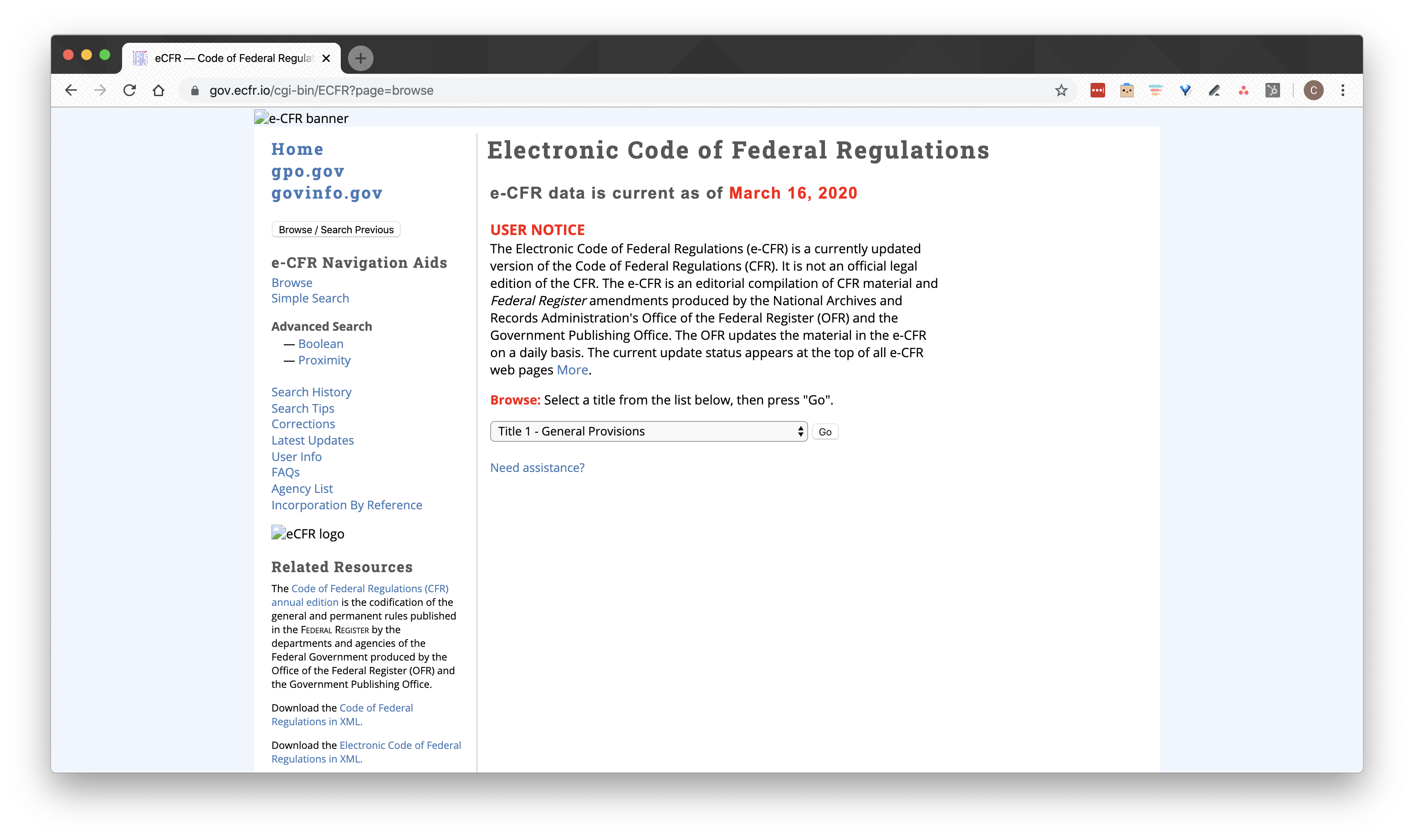Click the padlock site security icon

click(195, 91)
